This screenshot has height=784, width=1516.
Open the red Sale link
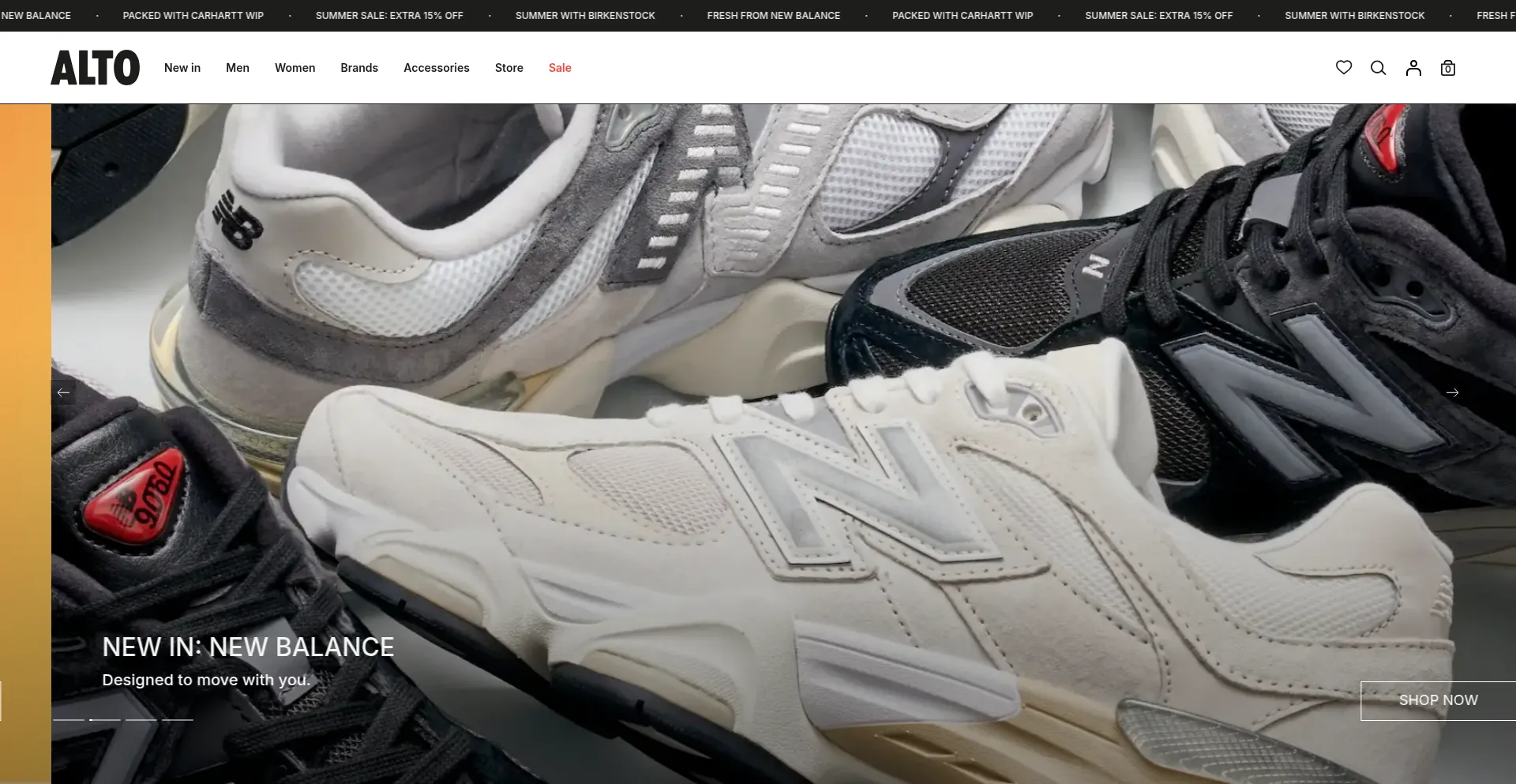560,68
